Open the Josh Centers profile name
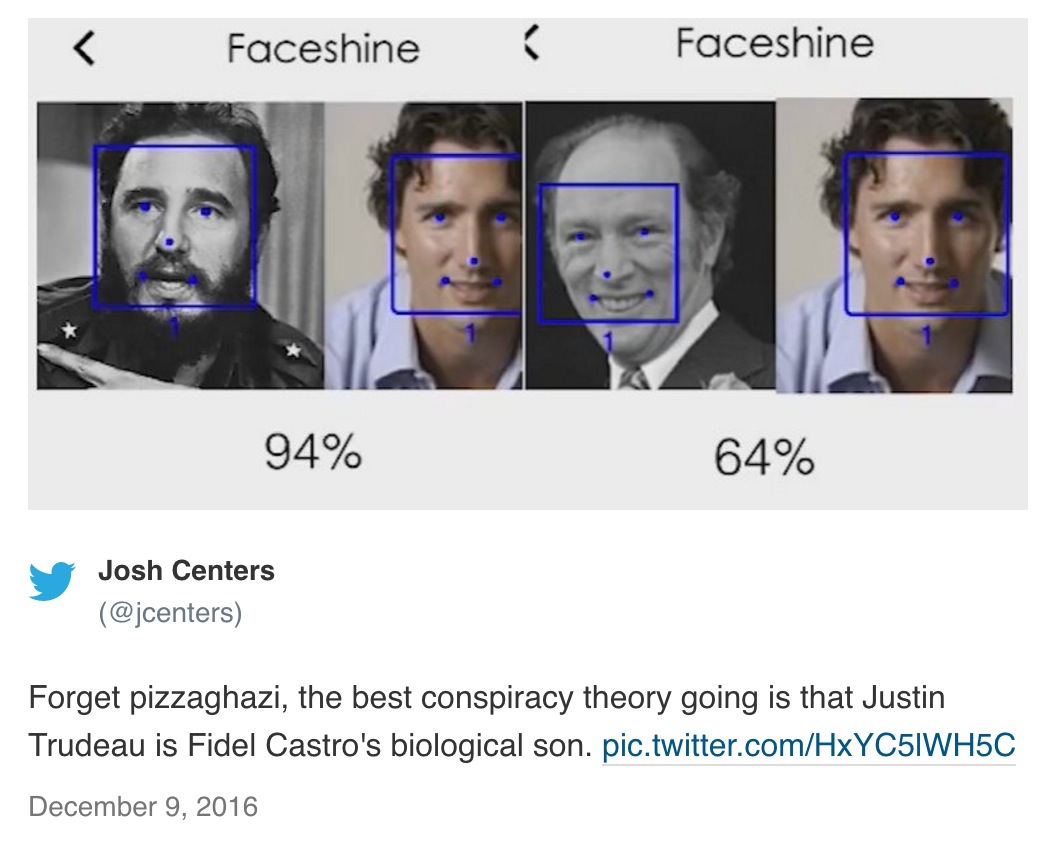This screenshot has height=842, width=1040. 186,571
